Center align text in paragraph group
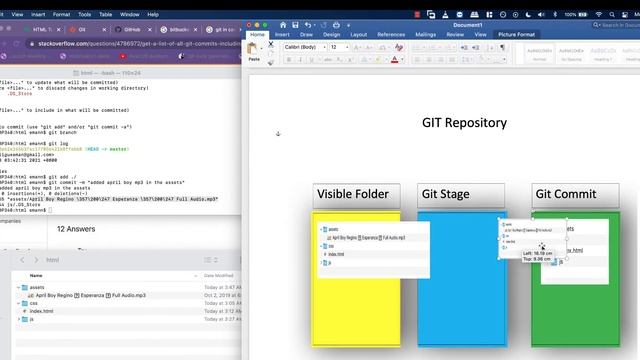 pos(429,60)
